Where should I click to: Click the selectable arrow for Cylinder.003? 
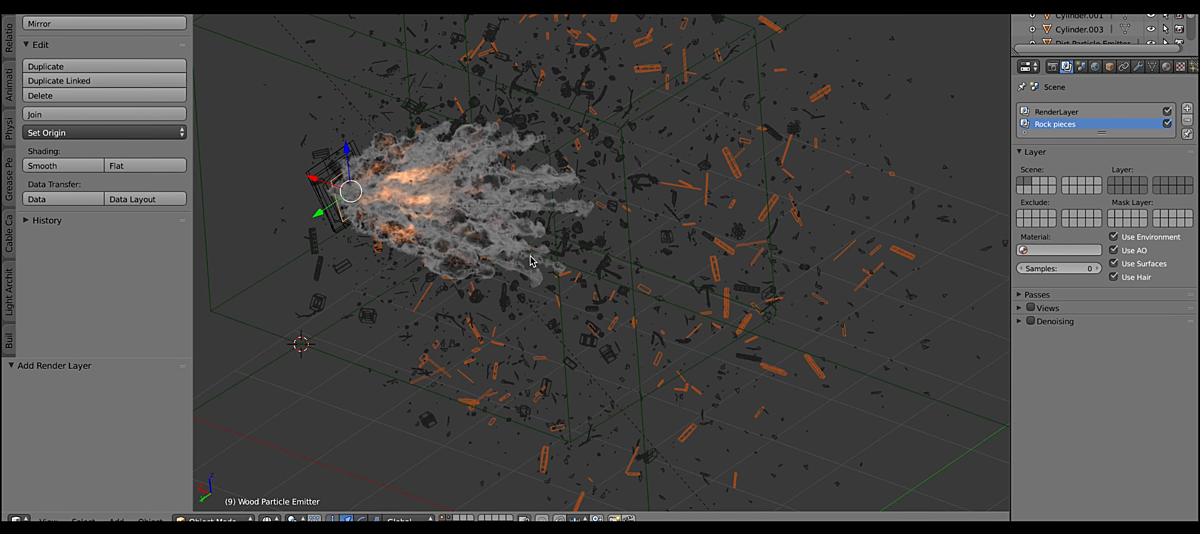[1166, 29]
